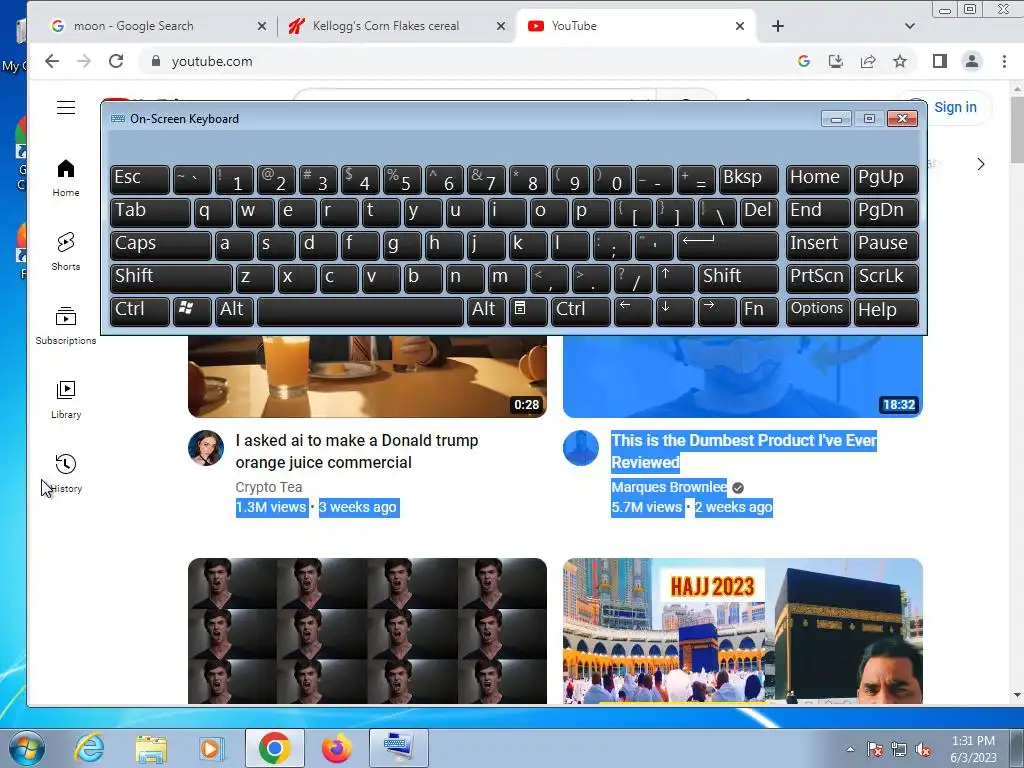1024x768 pixels.
Task: Click the up arrow key on keyboard
Action: (x=675, y=278)
